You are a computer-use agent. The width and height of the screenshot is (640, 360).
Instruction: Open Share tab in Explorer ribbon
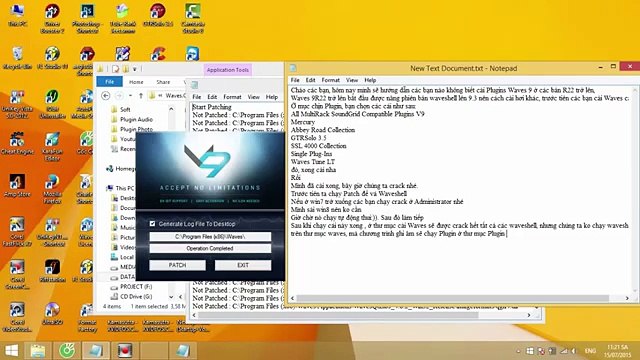click(163, 82)
